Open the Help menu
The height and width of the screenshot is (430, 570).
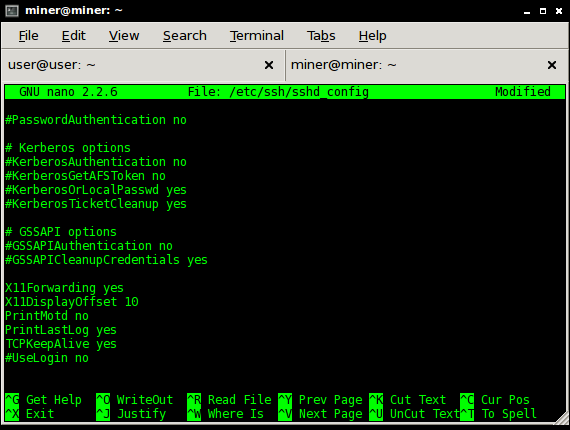pos(372,36)
